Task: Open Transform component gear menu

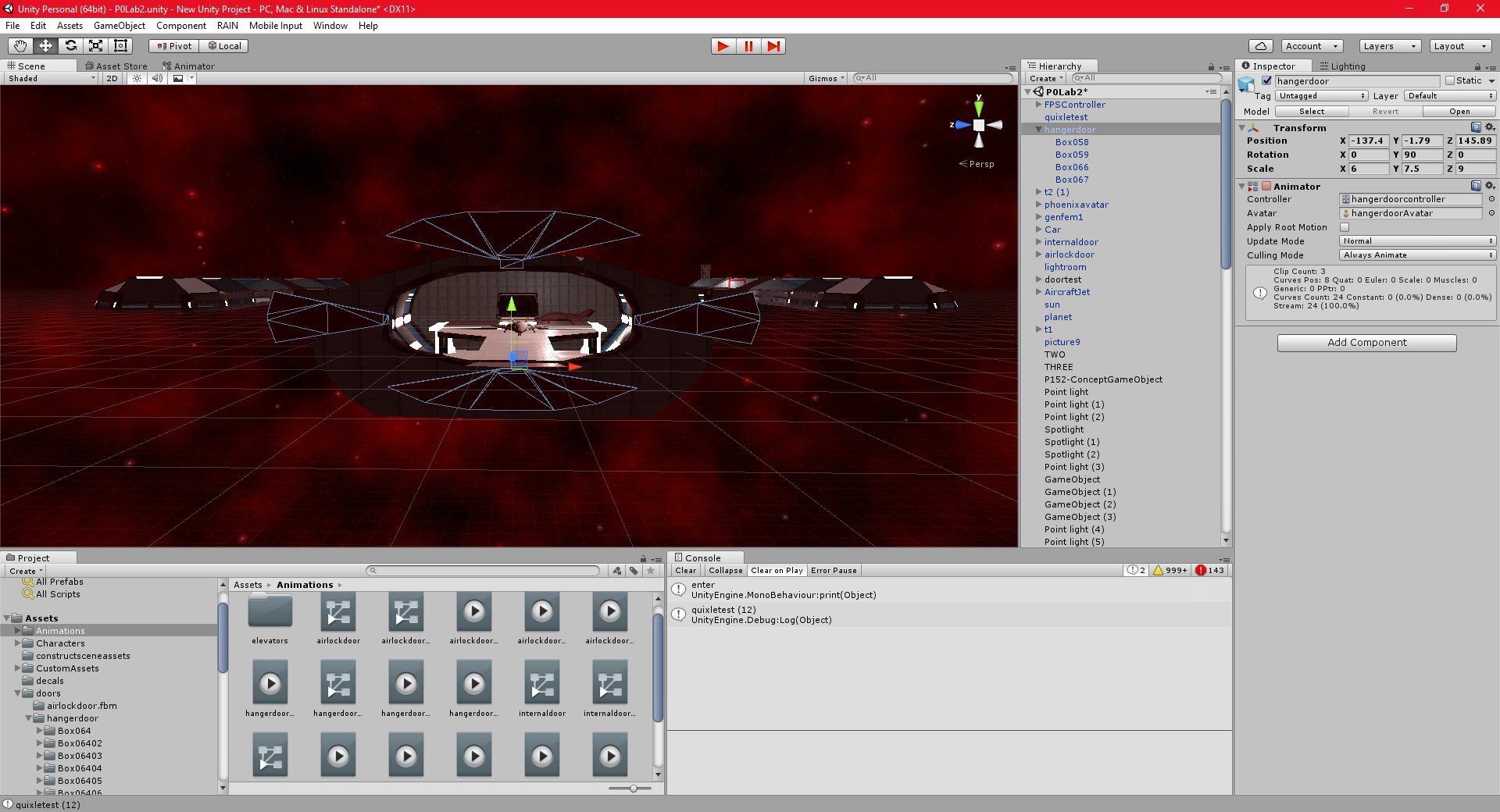Action: (x=1489, y=127)
